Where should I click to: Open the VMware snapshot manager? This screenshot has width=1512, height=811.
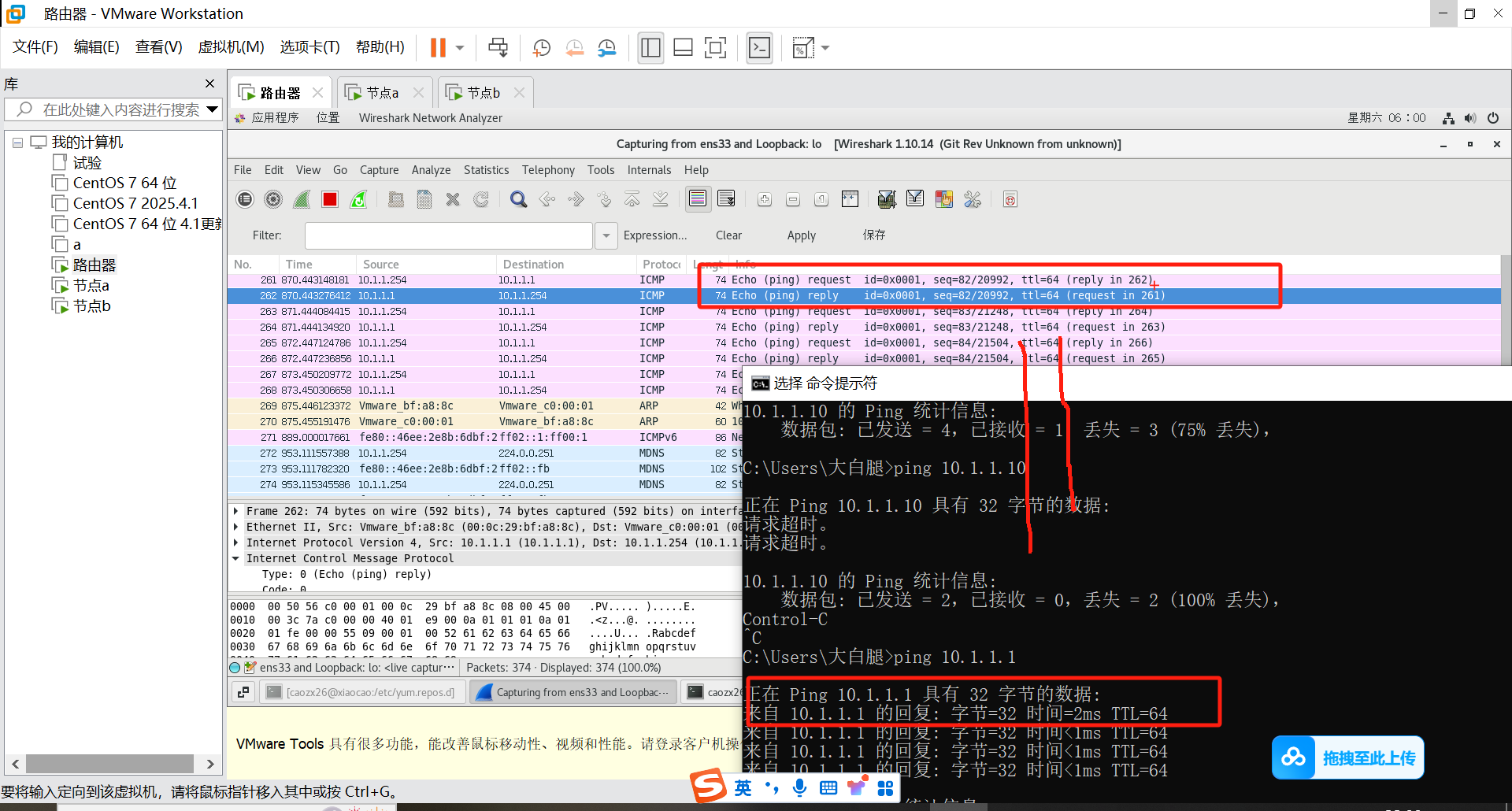point(606,48)
